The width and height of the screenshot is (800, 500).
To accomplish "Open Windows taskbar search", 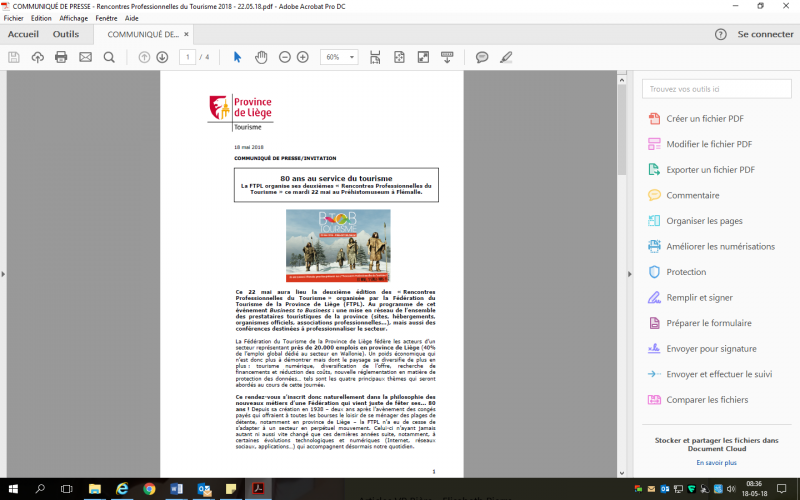I will [x=40, y=489].
